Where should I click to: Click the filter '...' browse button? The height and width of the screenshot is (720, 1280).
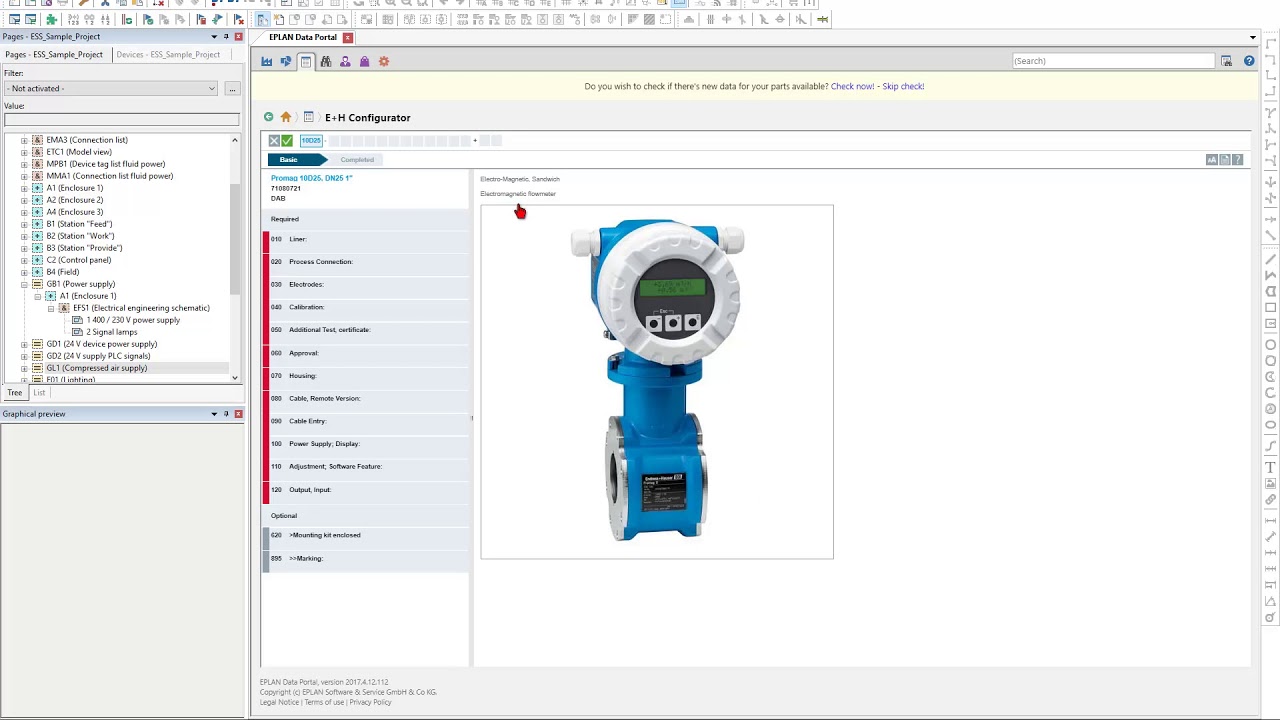click(232, 89)
